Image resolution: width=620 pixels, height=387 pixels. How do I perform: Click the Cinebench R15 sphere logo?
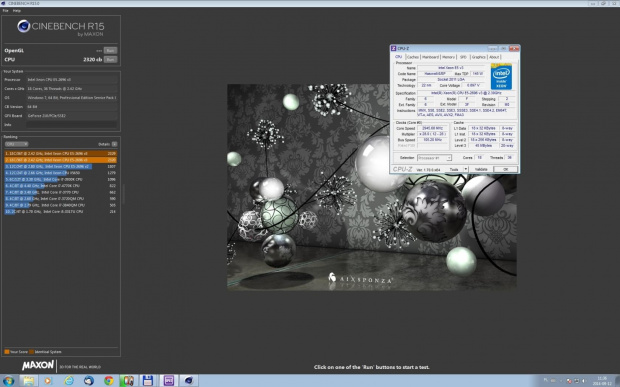pyautogui.click(x=24, y=26)
